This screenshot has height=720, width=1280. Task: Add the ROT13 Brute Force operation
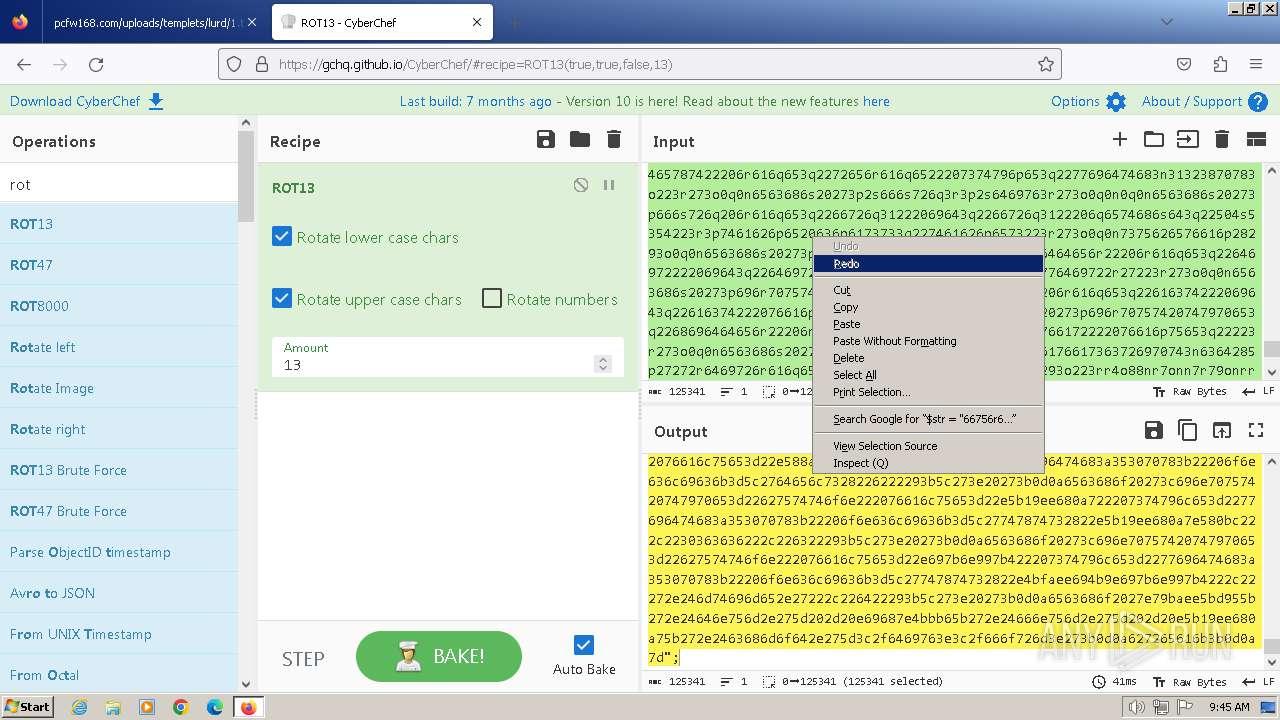(119, 470)
